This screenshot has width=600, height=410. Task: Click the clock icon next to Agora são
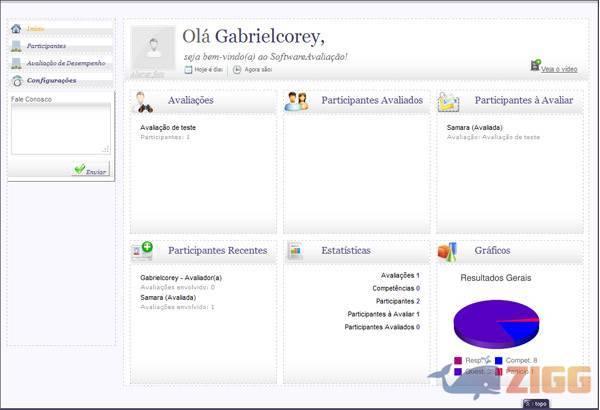[237, 70]
